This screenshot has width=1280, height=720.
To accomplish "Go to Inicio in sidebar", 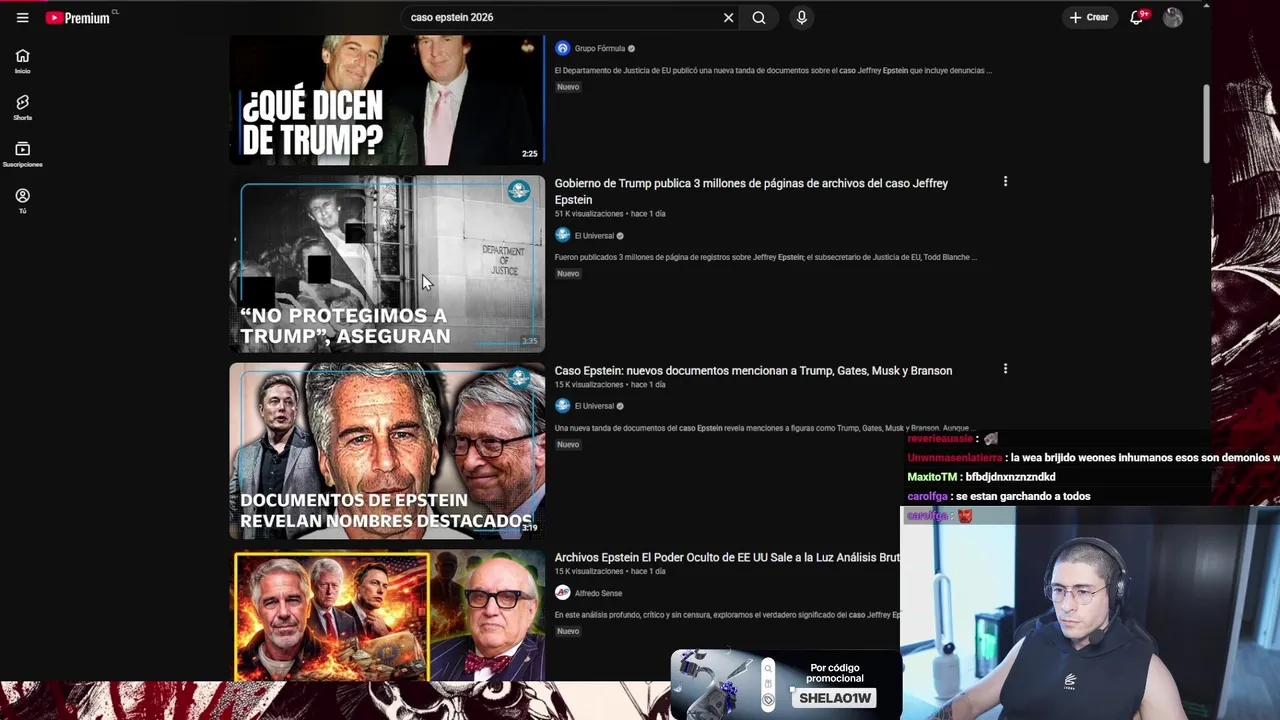I will (22, 61).
